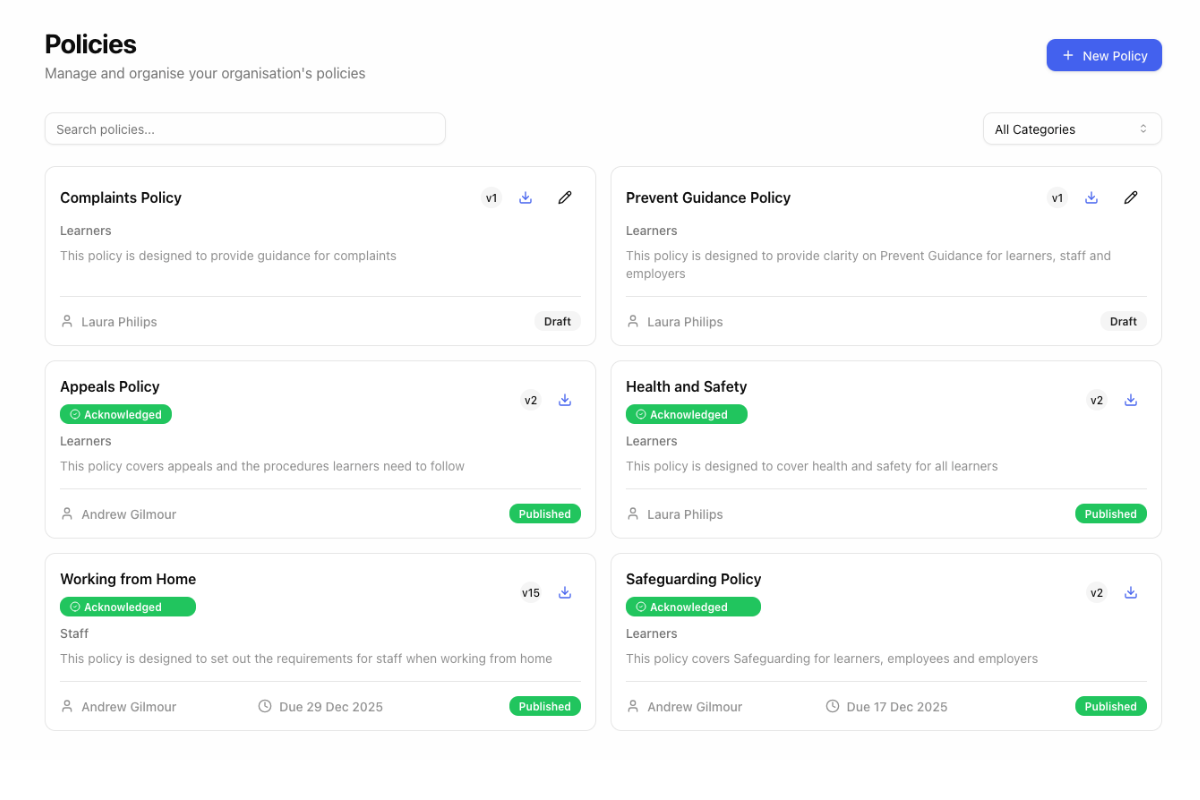Click Published status on Safeguarding Policy
1200x800 pixels.
click(1110, 706)
